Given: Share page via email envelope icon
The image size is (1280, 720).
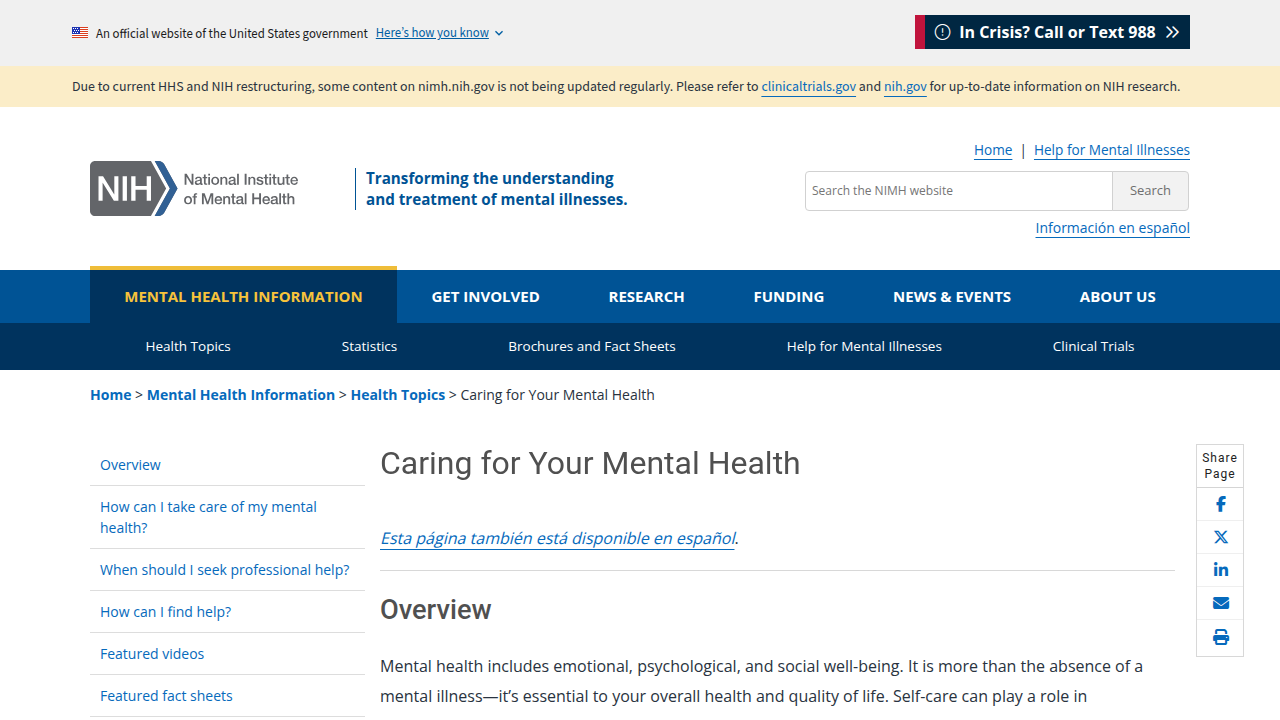Looking at the screenshot, I should click(x=1220, y=603).
